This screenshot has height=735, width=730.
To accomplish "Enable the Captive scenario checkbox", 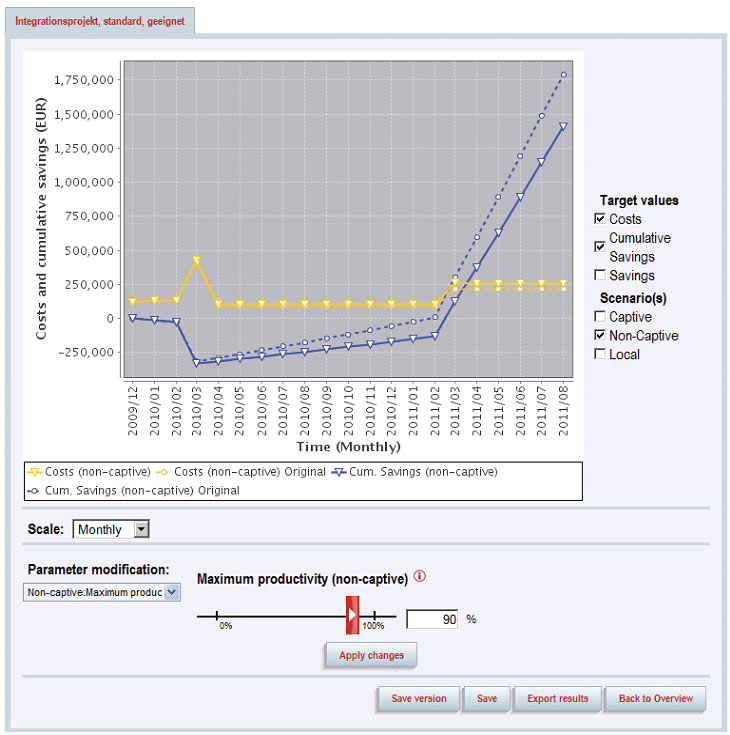I will [600, 317].
